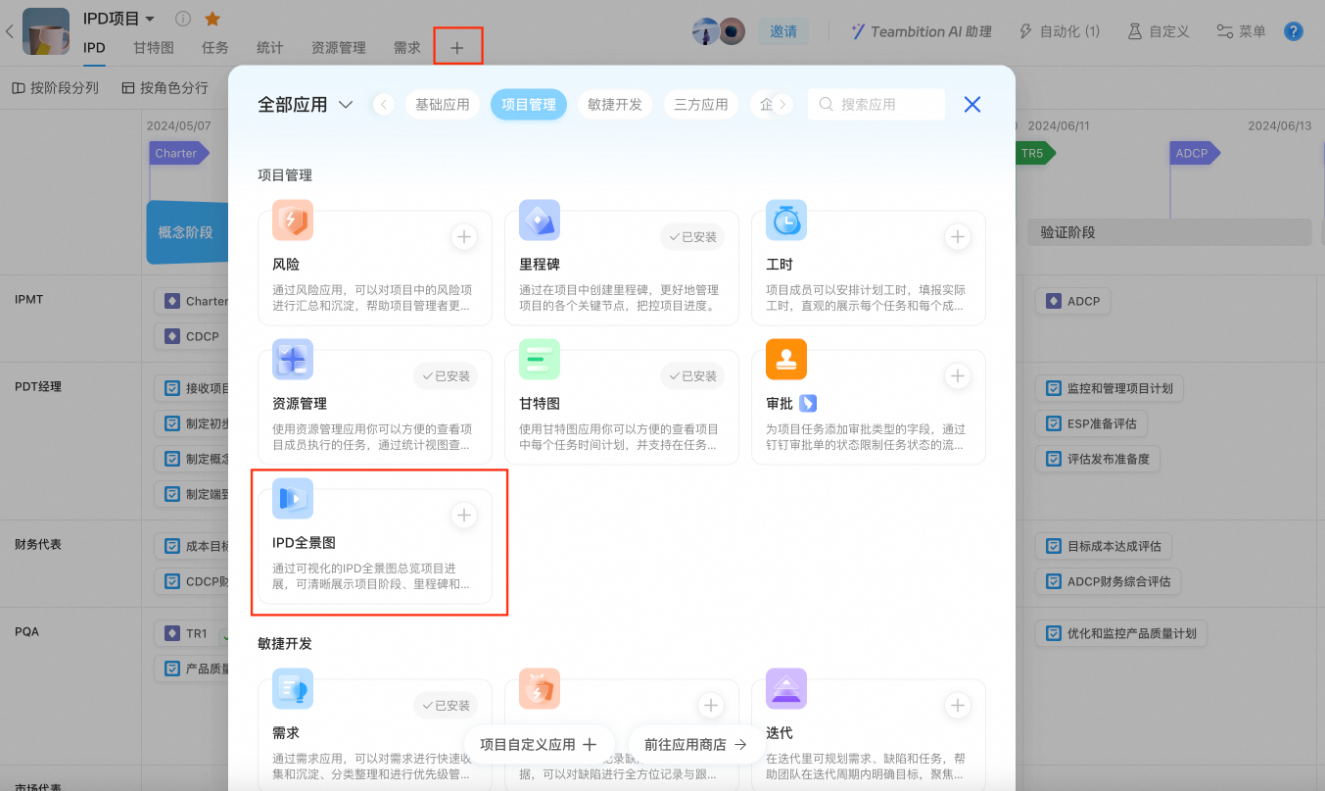The width and height of the screenshot is (1325, 791).
Task: Open the IPD全景图 app icon
Action: pyautogui.click(x=292, y=498)
